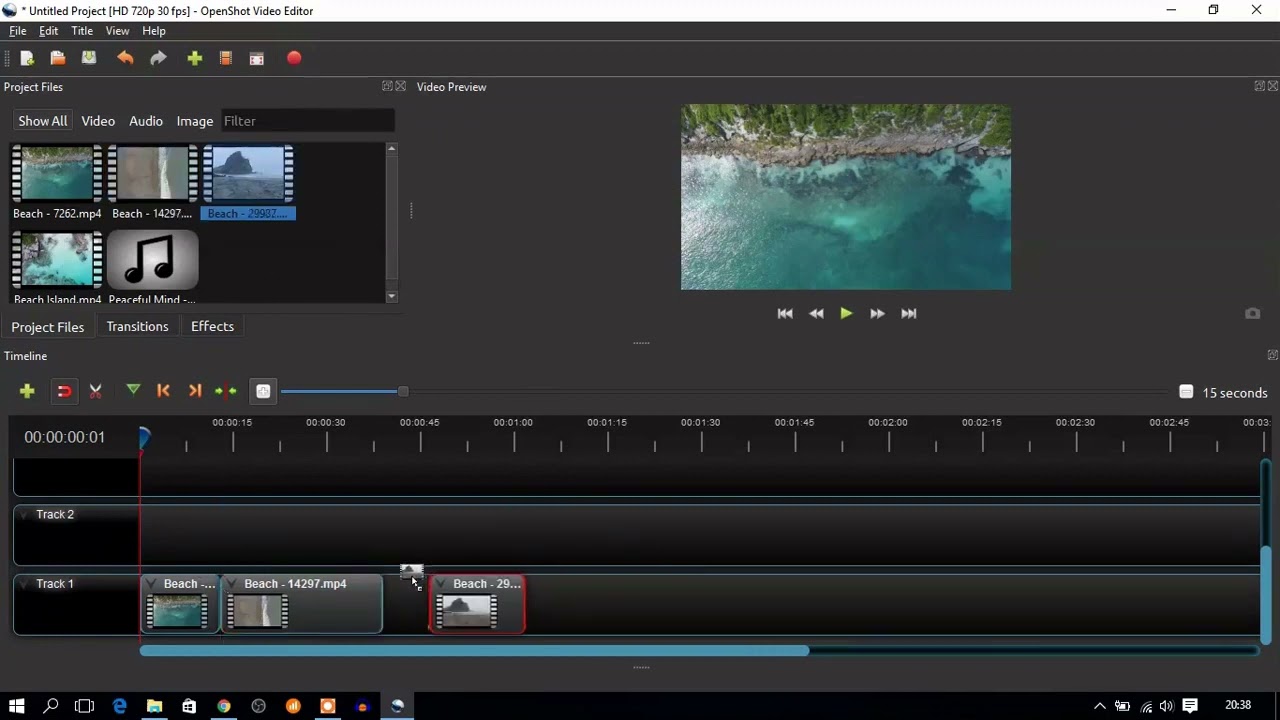Click the project files Filter text field
Image resolution: width=1280 pixels, height=720 pixels.
308,121
